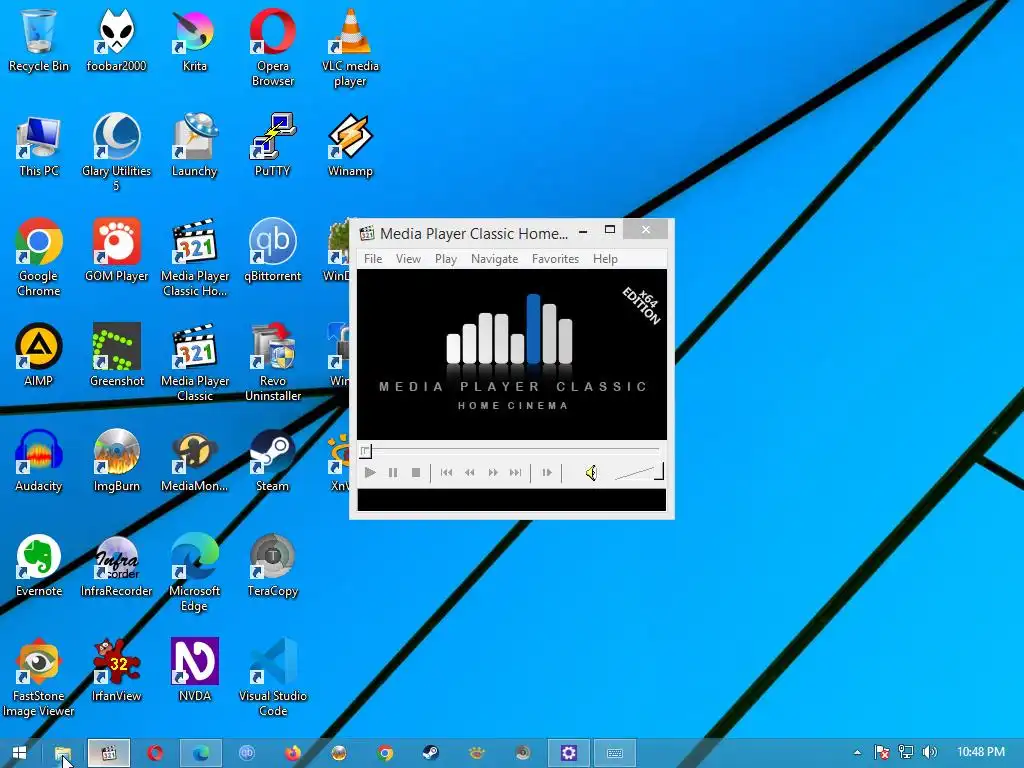Open the on-screen keyboard taskbar button
This screenshot has height=768, width=1024.
tap(615, 753)
